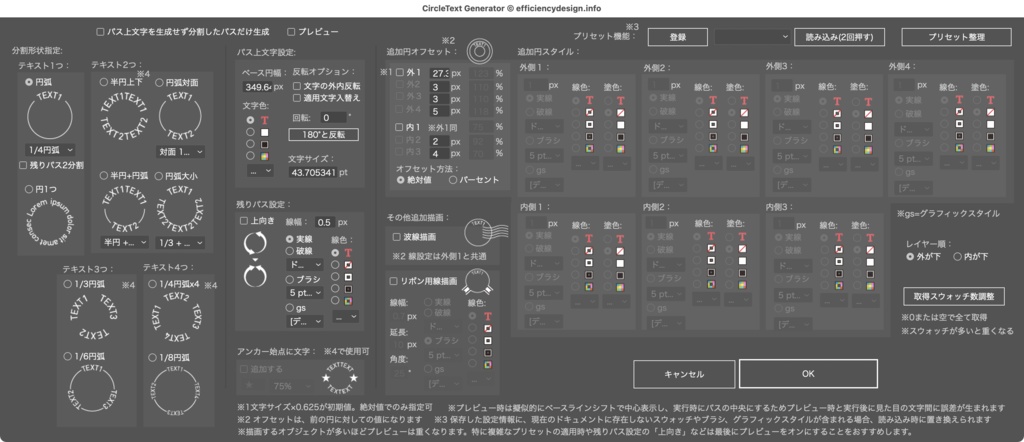Click the lower rotating-arrows icon in 残りパス設定
Viewport: 1024px width, 442px height.
click(x=255, y=274)
